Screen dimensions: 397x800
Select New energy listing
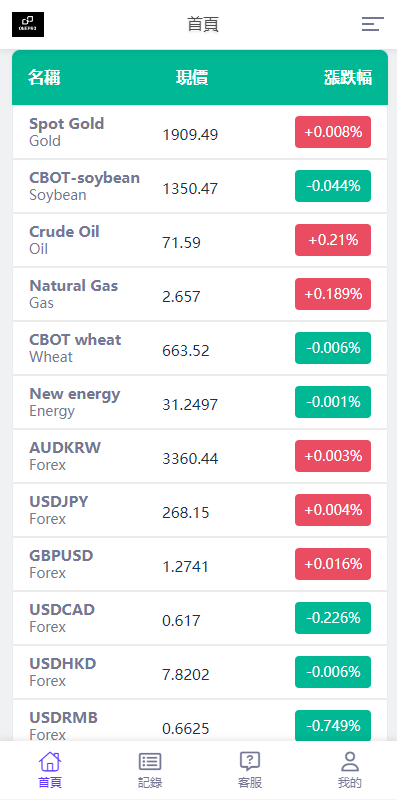[x=200, y=402]
